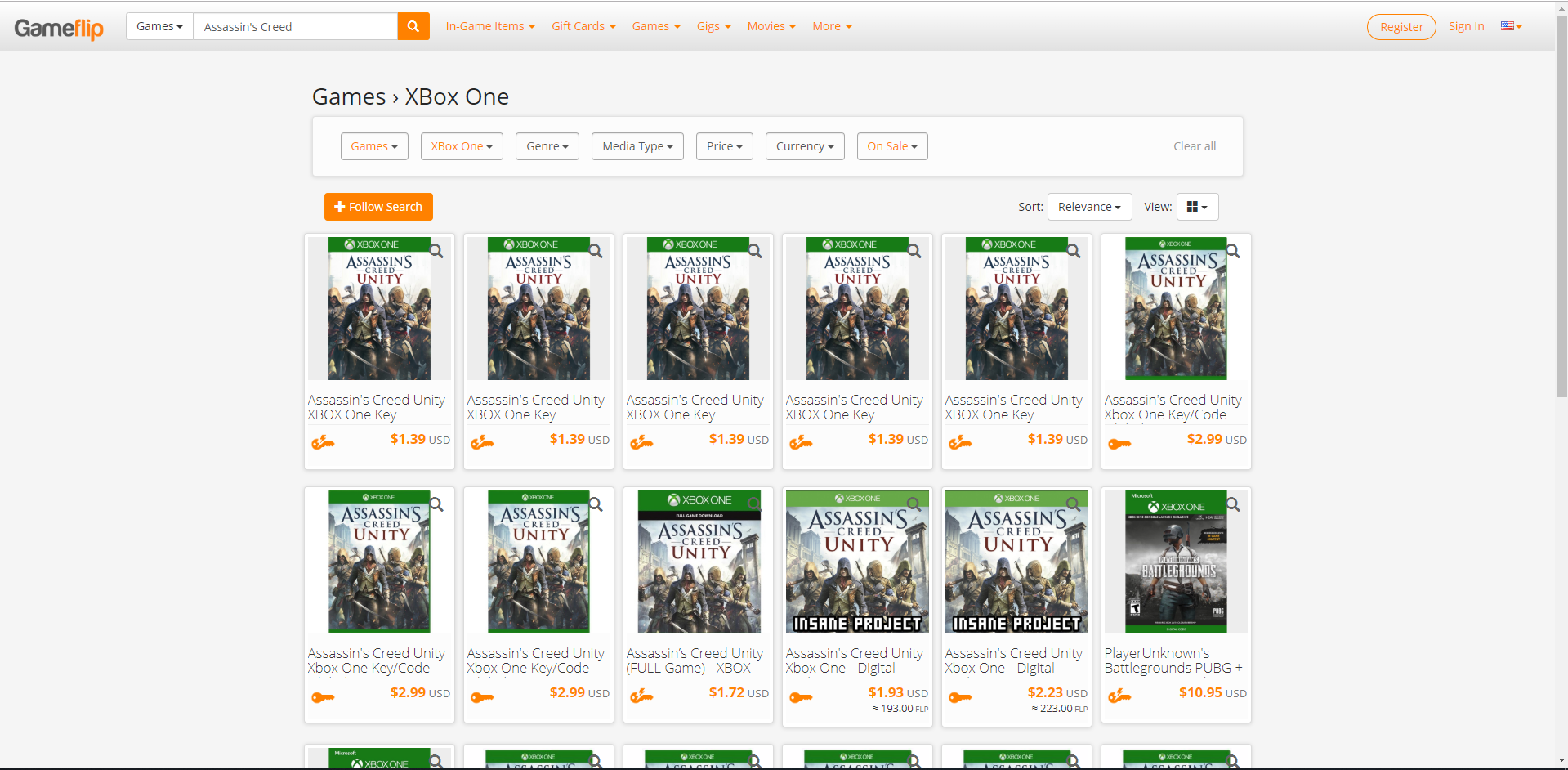Viewport: 1568px width, 770px height.
Task: Open the Games category dropdown beside search box
Action: pyautogui.click(x=159, y=26)
